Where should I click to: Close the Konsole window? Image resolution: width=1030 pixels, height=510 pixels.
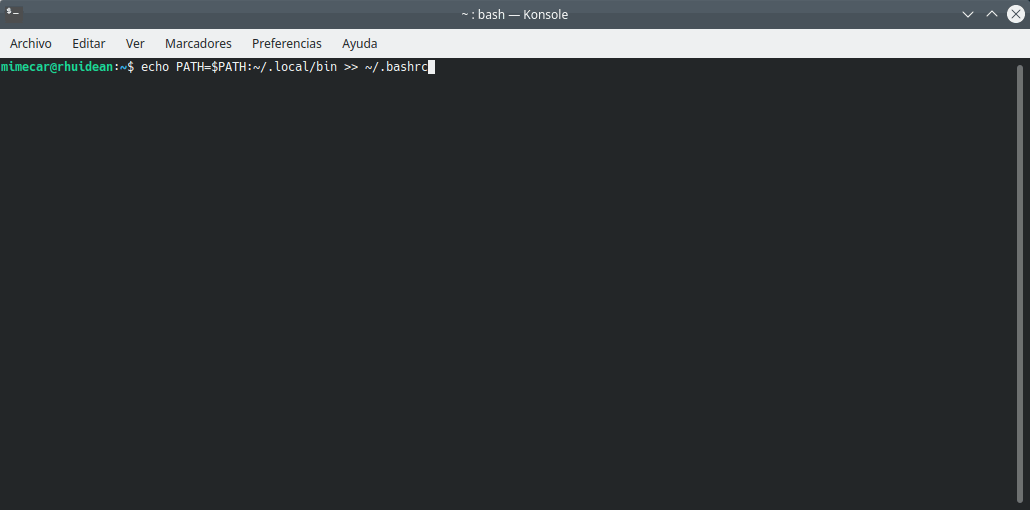tap(1016, 14)
